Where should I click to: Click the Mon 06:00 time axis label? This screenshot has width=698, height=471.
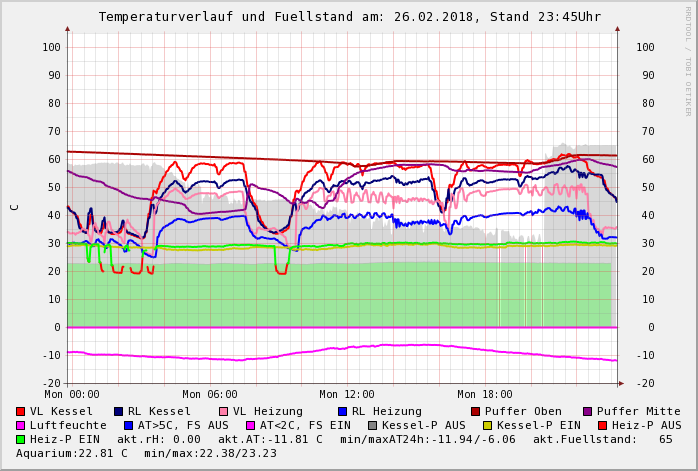click(x=210, y=394)
